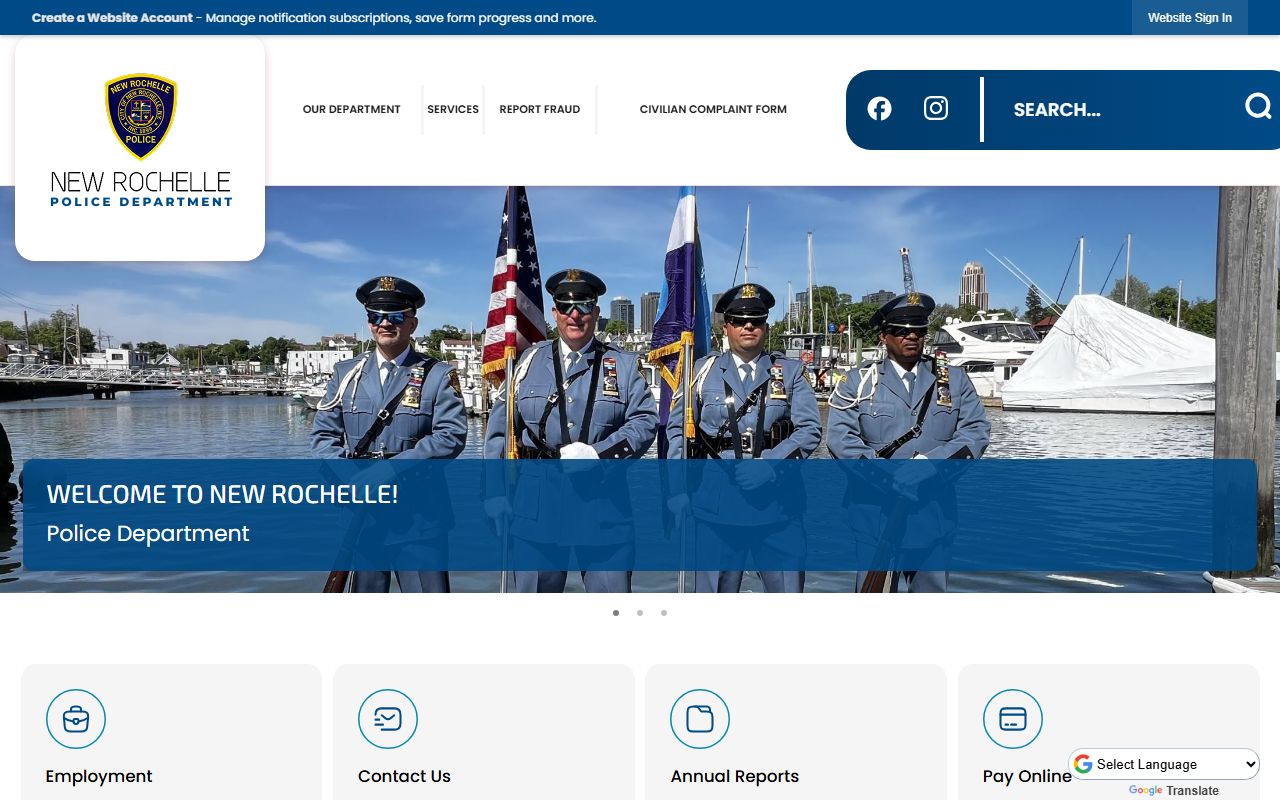Screen dimensions: 1280x800
Task: Select the first slideshow dot
Action: 616,613
